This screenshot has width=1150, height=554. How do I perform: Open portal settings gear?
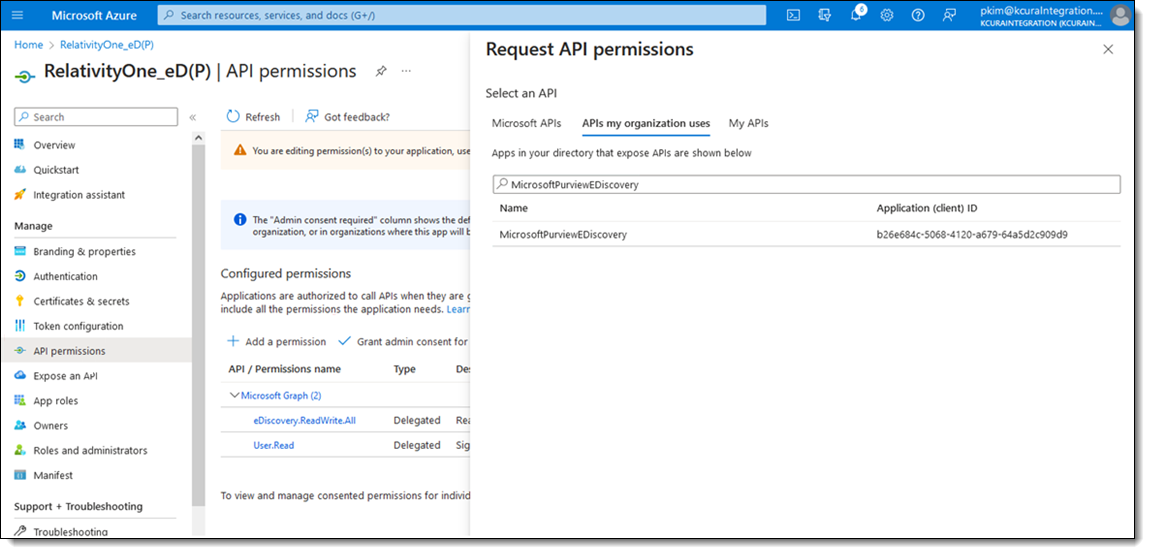[887, 15]
